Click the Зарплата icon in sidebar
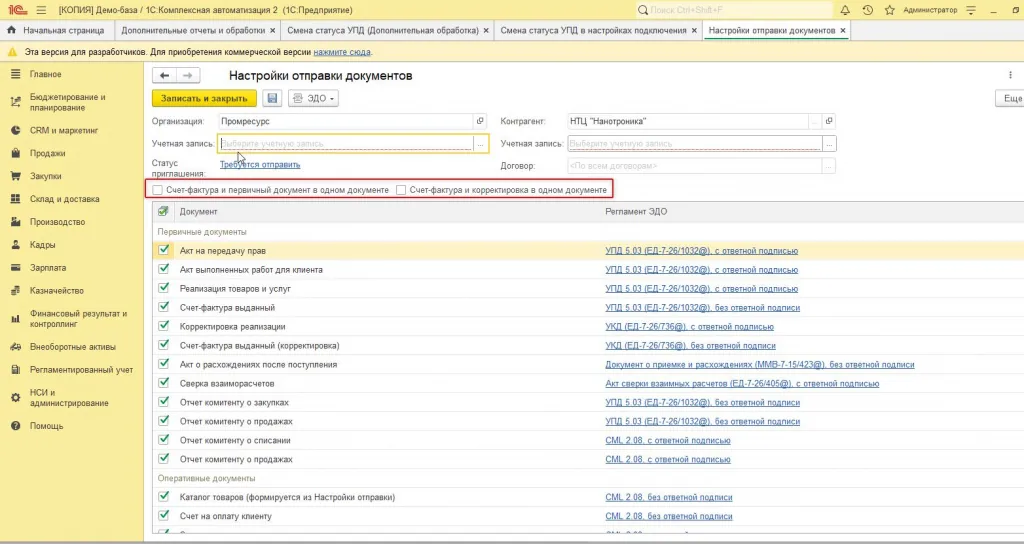 point(15,267)
